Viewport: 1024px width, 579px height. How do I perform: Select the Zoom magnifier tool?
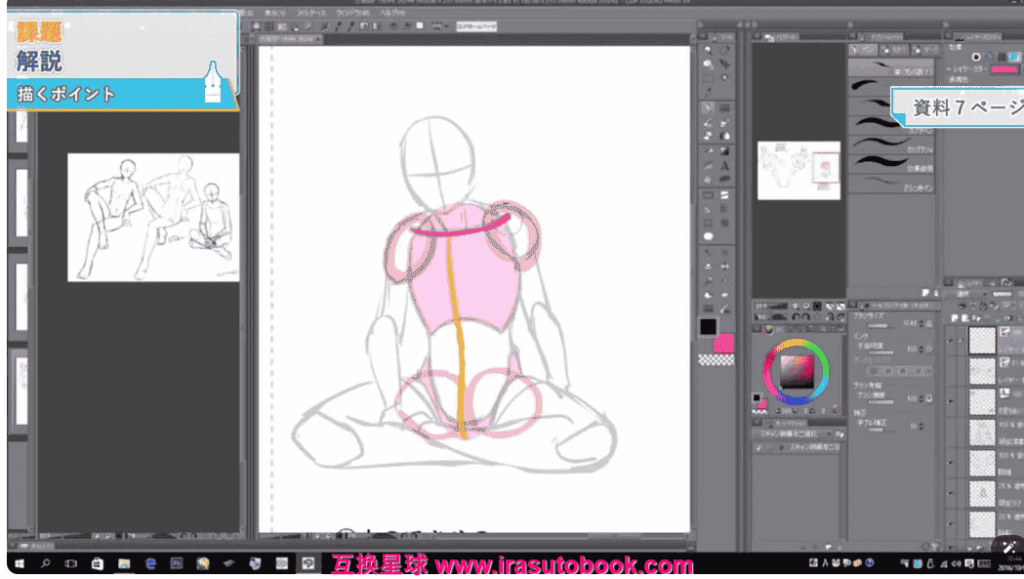709,50
